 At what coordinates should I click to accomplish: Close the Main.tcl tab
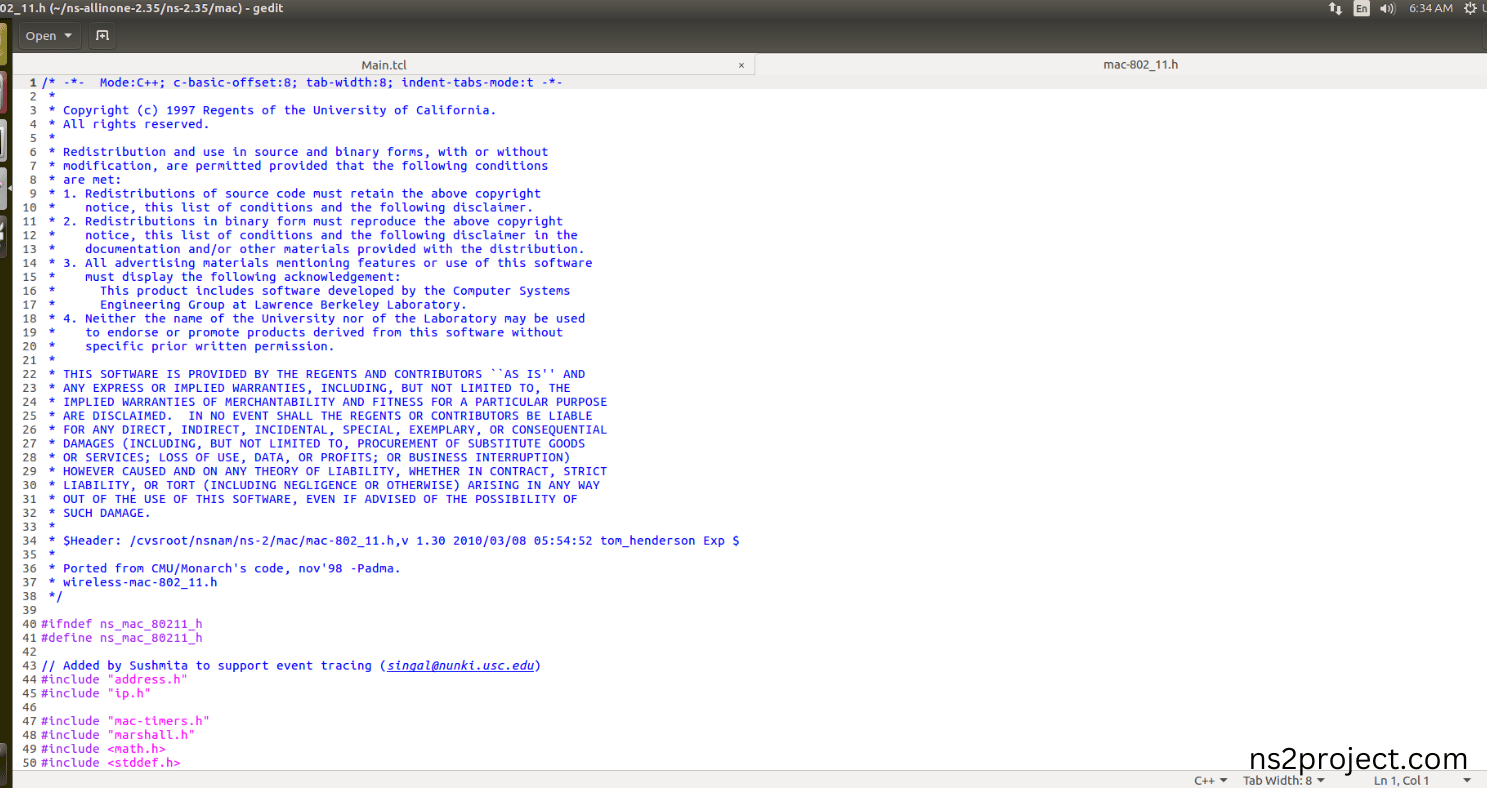(741, 65)
